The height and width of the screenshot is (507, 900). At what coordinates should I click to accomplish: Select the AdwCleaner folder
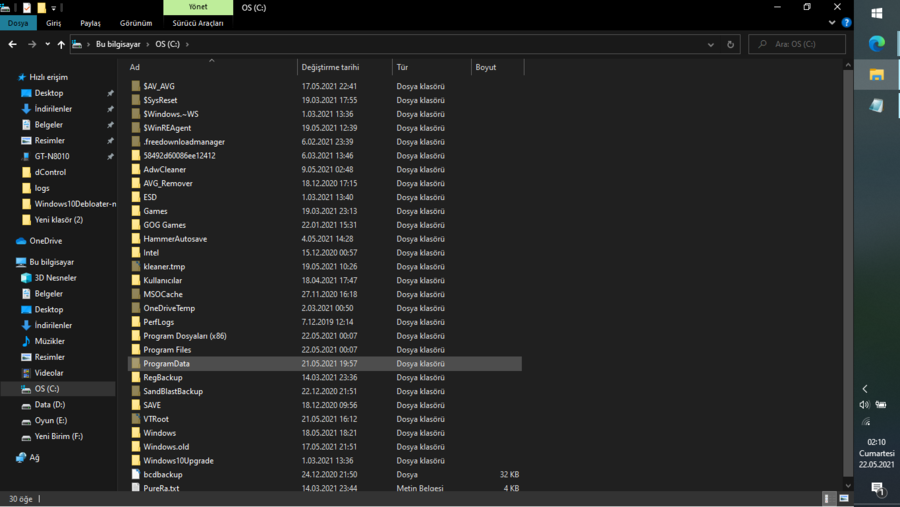click(165, 169)
